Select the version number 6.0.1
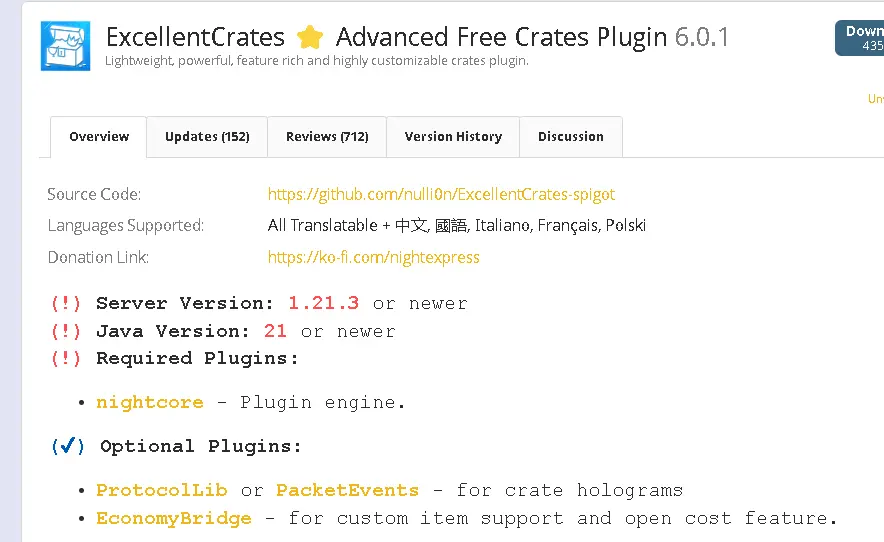The image size is (884, 542). click(x=702, y=37)
